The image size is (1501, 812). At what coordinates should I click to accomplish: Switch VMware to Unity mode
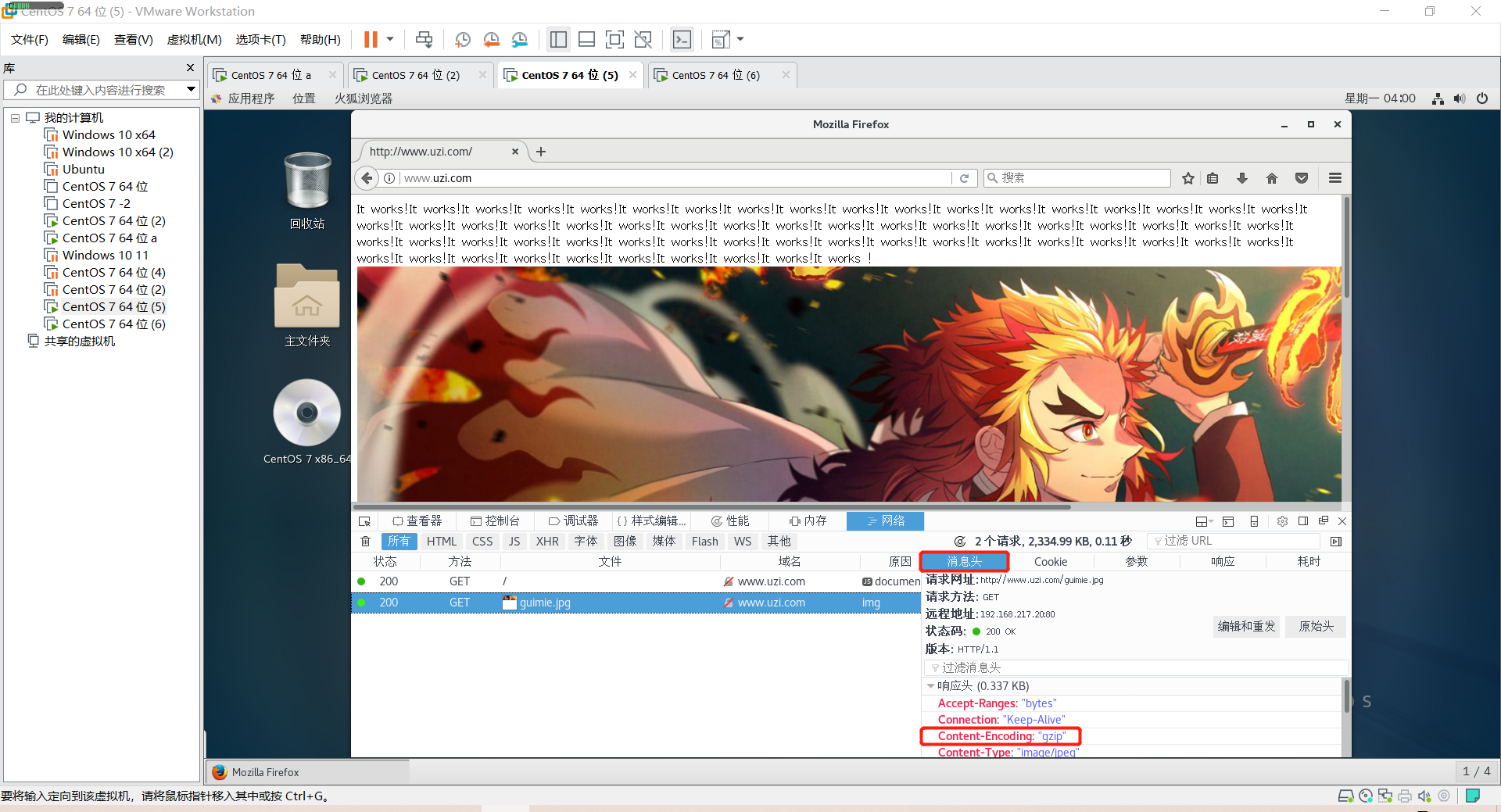(x=643, y=39)
